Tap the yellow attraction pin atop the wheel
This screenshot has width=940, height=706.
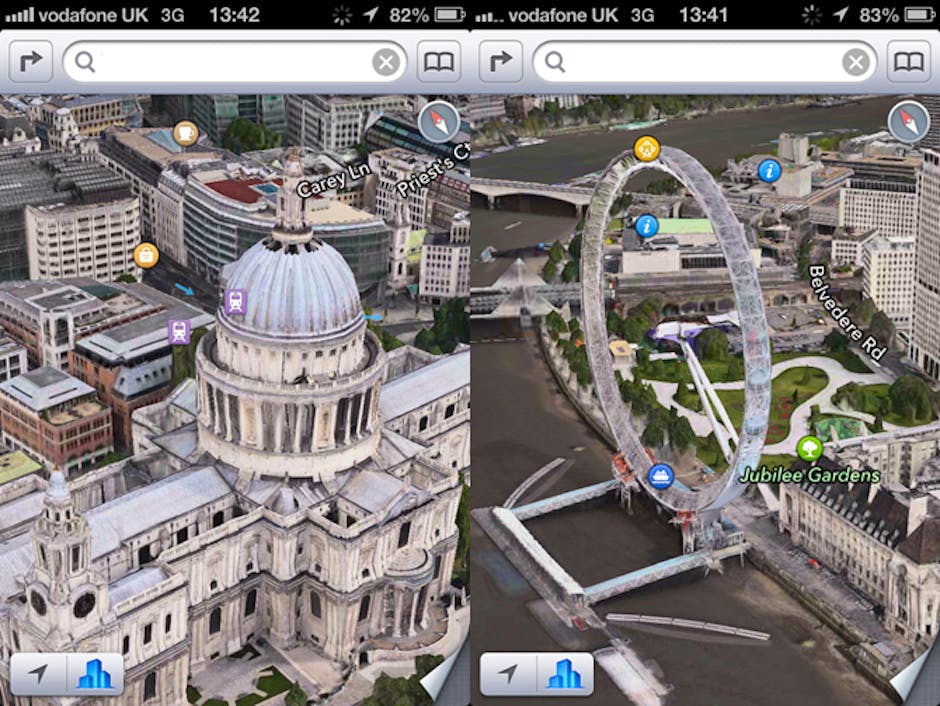click(x=647, y=148)
